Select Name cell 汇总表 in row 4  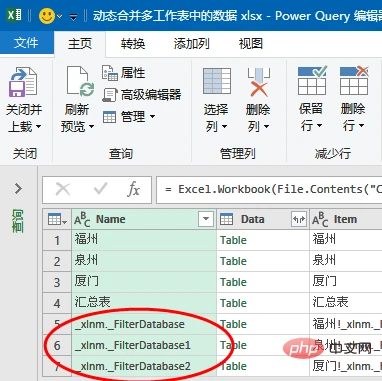coord(144,303)
